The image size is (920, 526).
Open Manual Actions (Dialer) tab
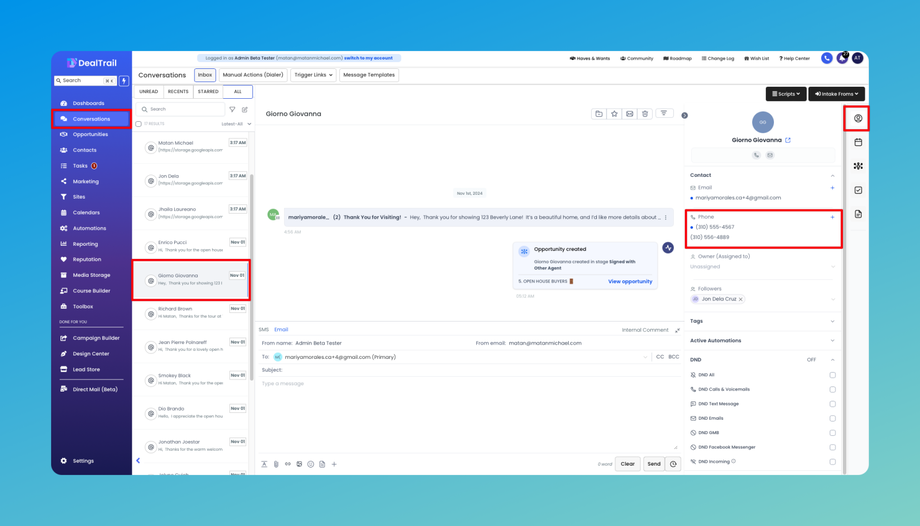253,75
